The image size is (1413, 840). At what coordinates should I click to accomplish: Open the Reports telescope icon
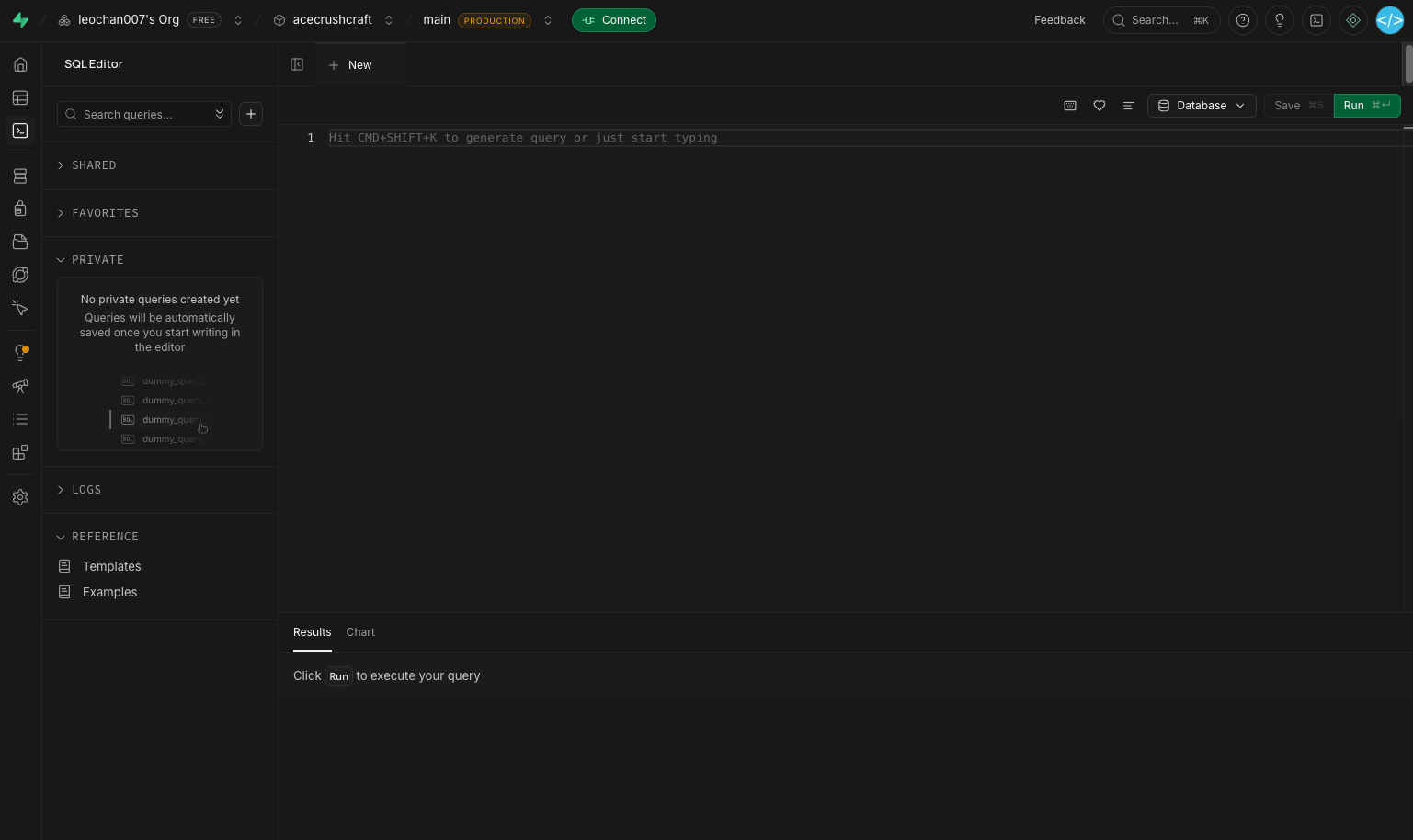(20, 386)
